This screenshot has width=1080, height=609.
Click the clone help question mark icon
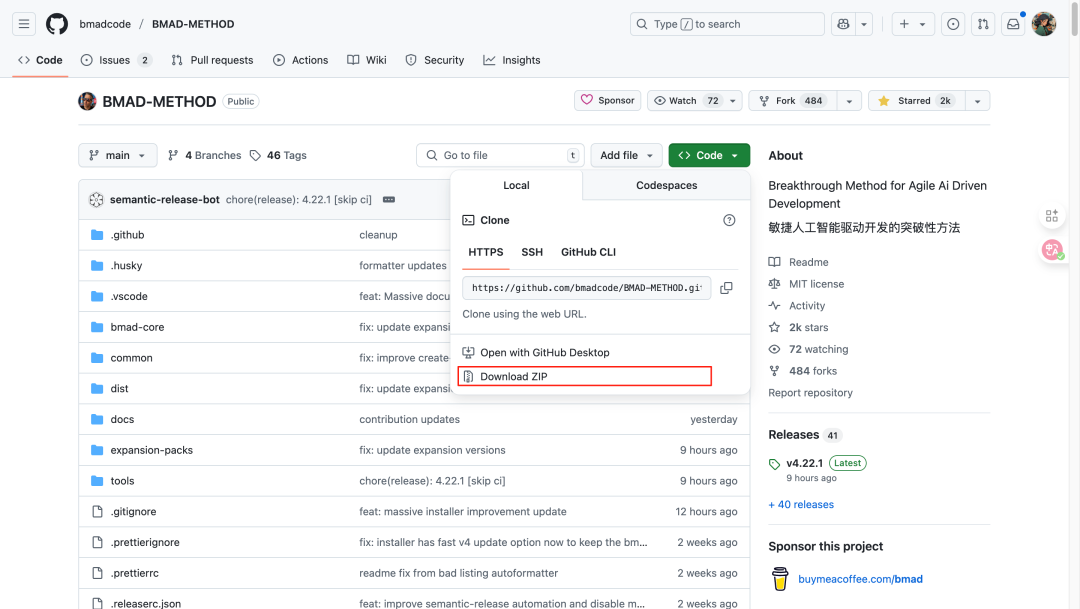[x=729, y=220]
